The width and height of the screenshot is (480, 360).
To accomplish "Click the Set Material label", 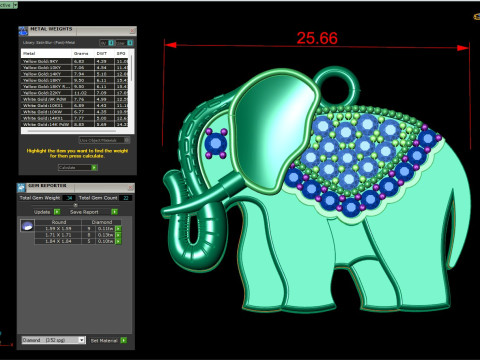I will click(x=104, y=341).
